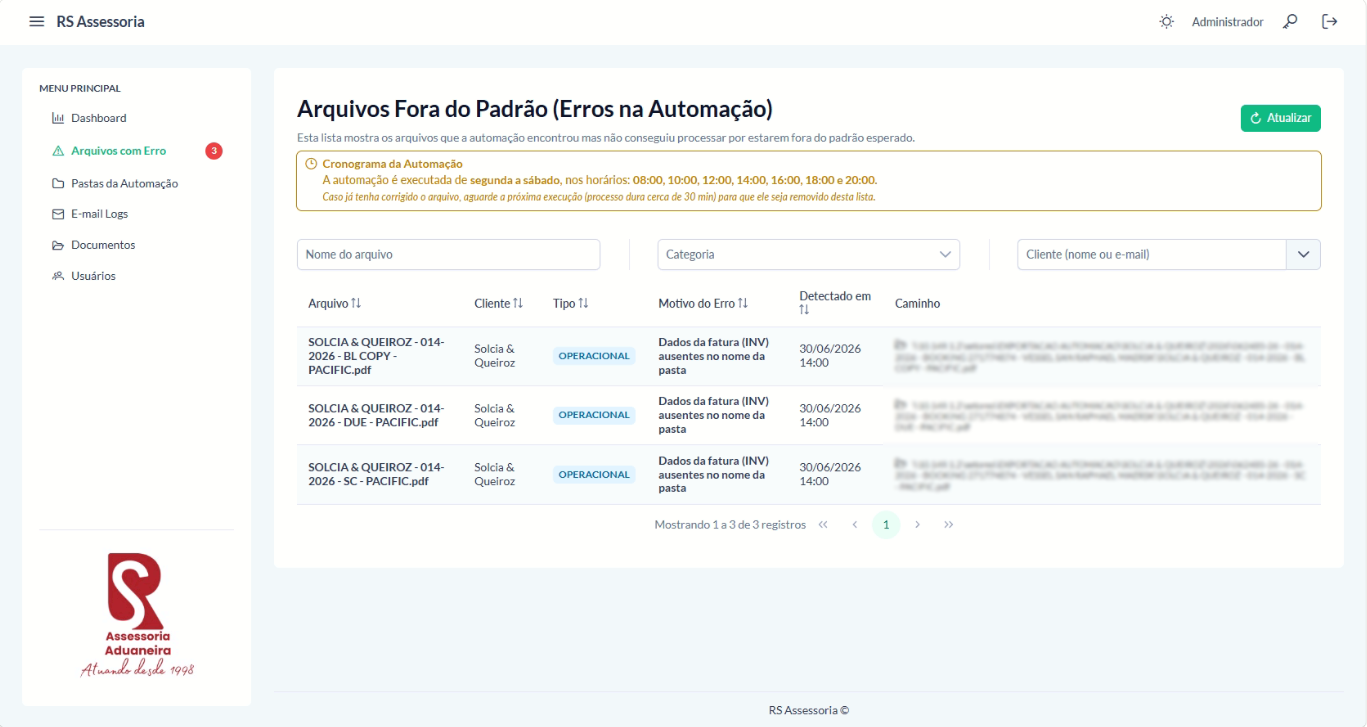
Task: Click OPERACIONAL tag in BL COPY row
Action: point(594,356)
